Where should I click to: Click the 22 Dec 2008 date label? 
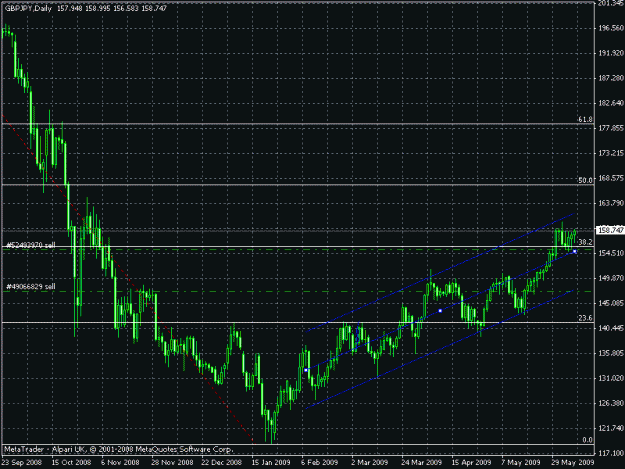point(221,462)
